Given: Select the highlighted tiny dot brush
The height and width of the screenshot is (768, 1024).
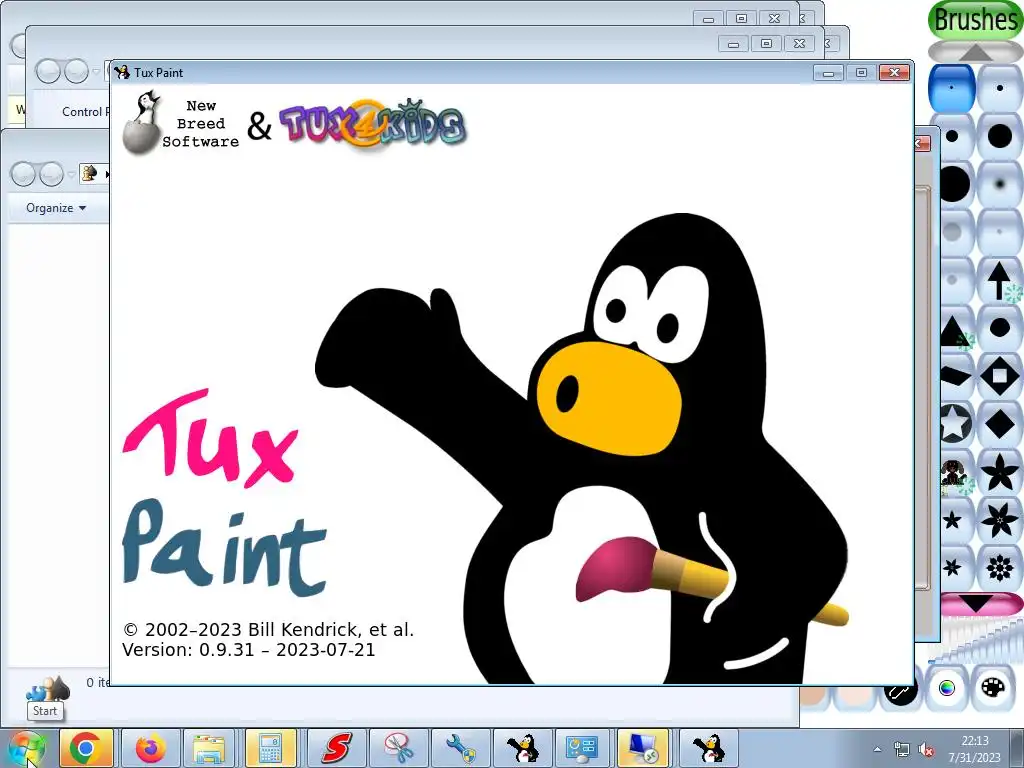Looking at the screenshot, I should point(952,88).
